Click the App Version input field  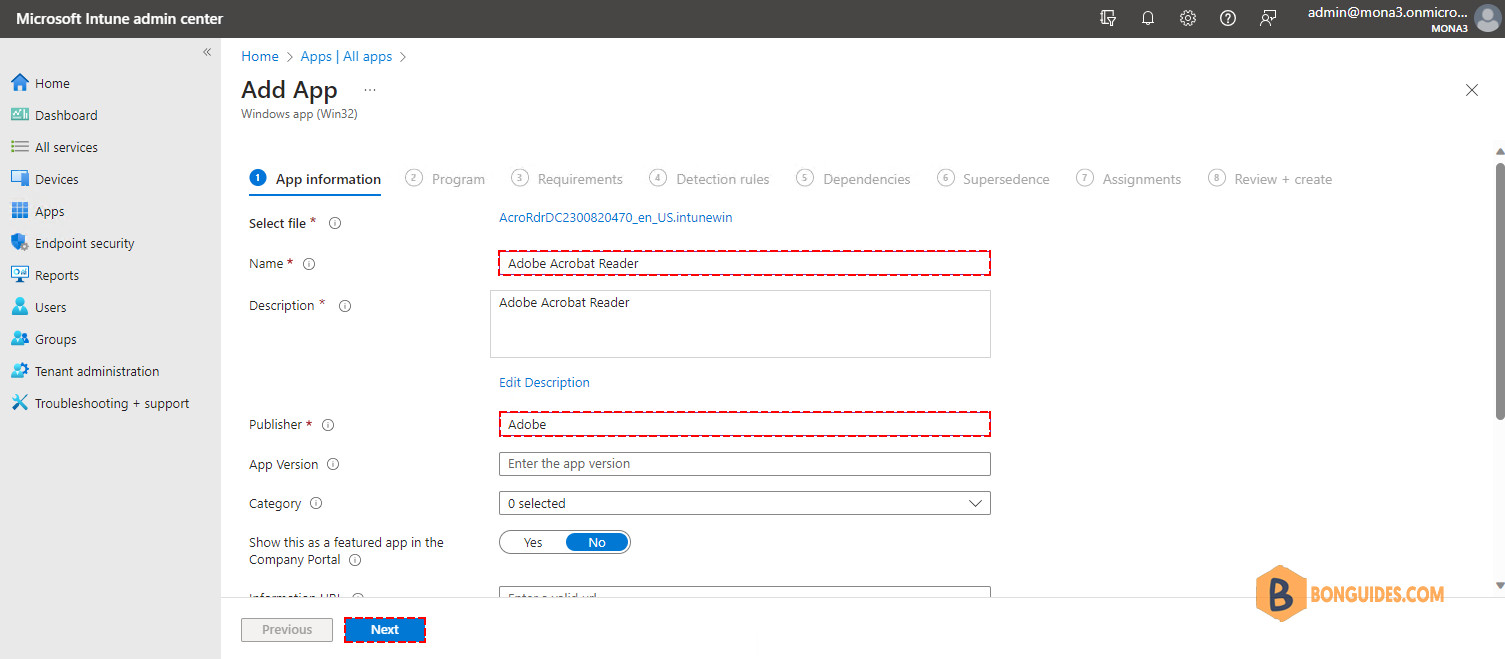pos(744,464)
